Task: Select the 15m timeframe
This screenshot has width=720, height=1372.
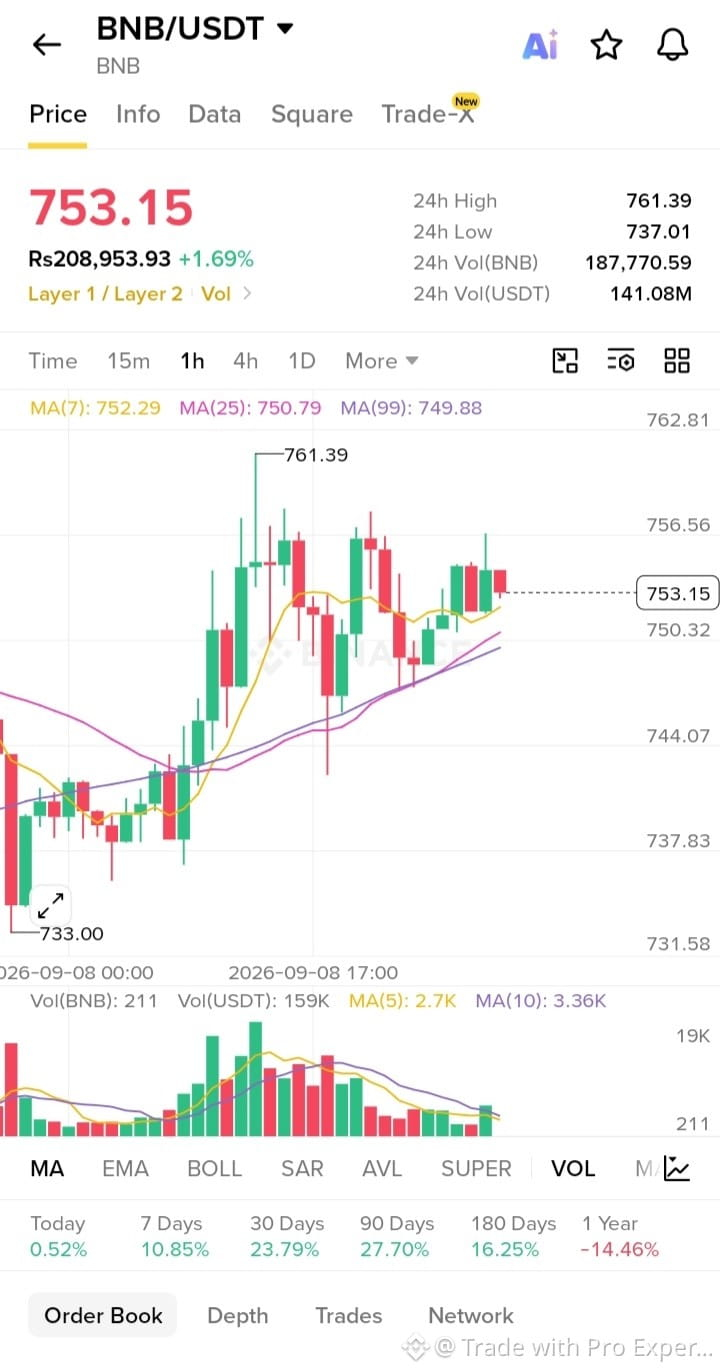Action: click(x=128, y=361)
